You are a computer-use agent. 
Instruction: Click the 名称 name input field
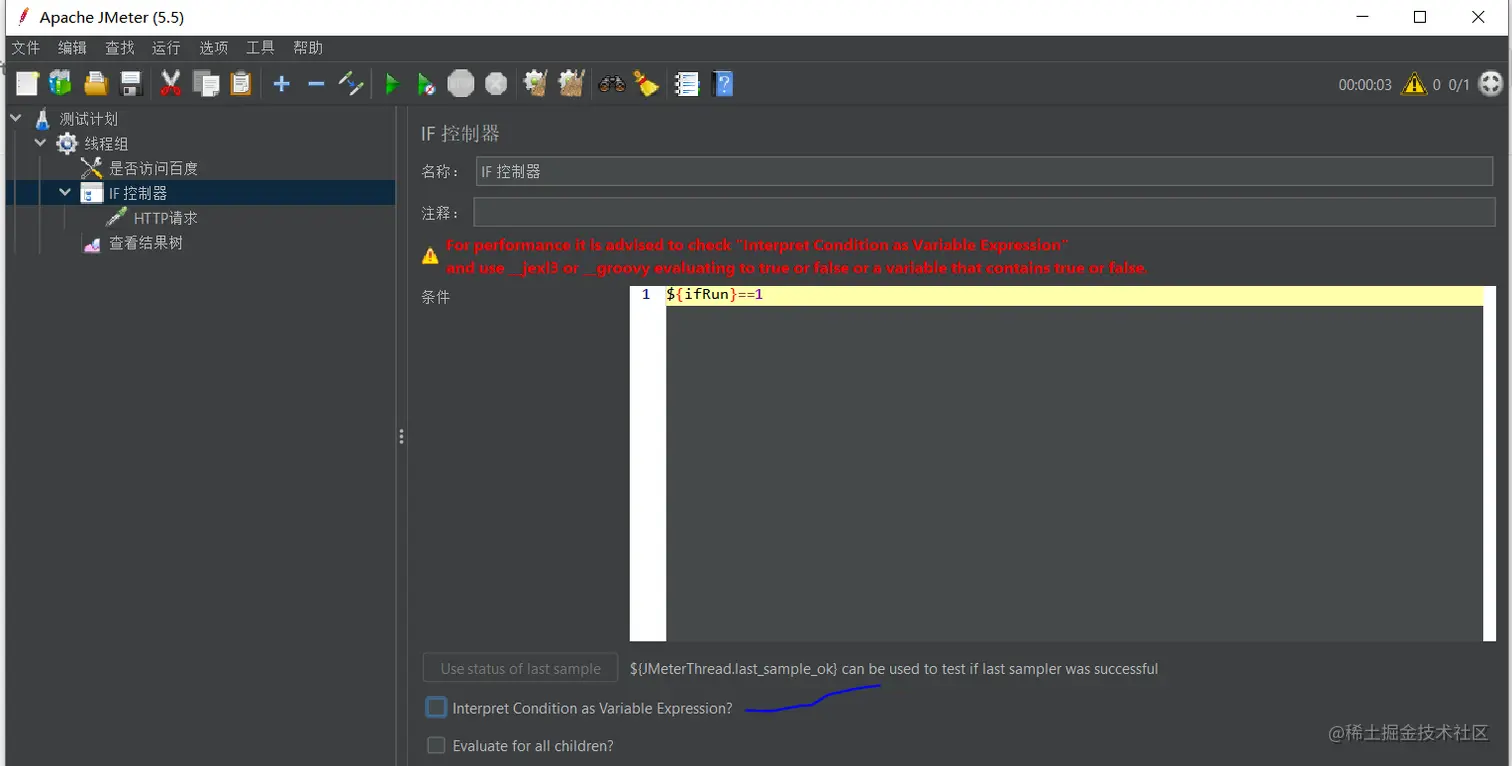pyautogui.click(x=984, y=171)
